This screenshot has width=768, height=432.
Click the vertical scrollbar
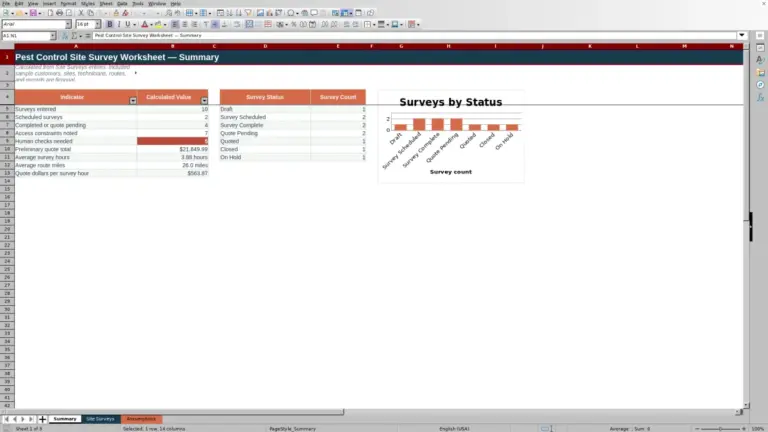[746, 225]
